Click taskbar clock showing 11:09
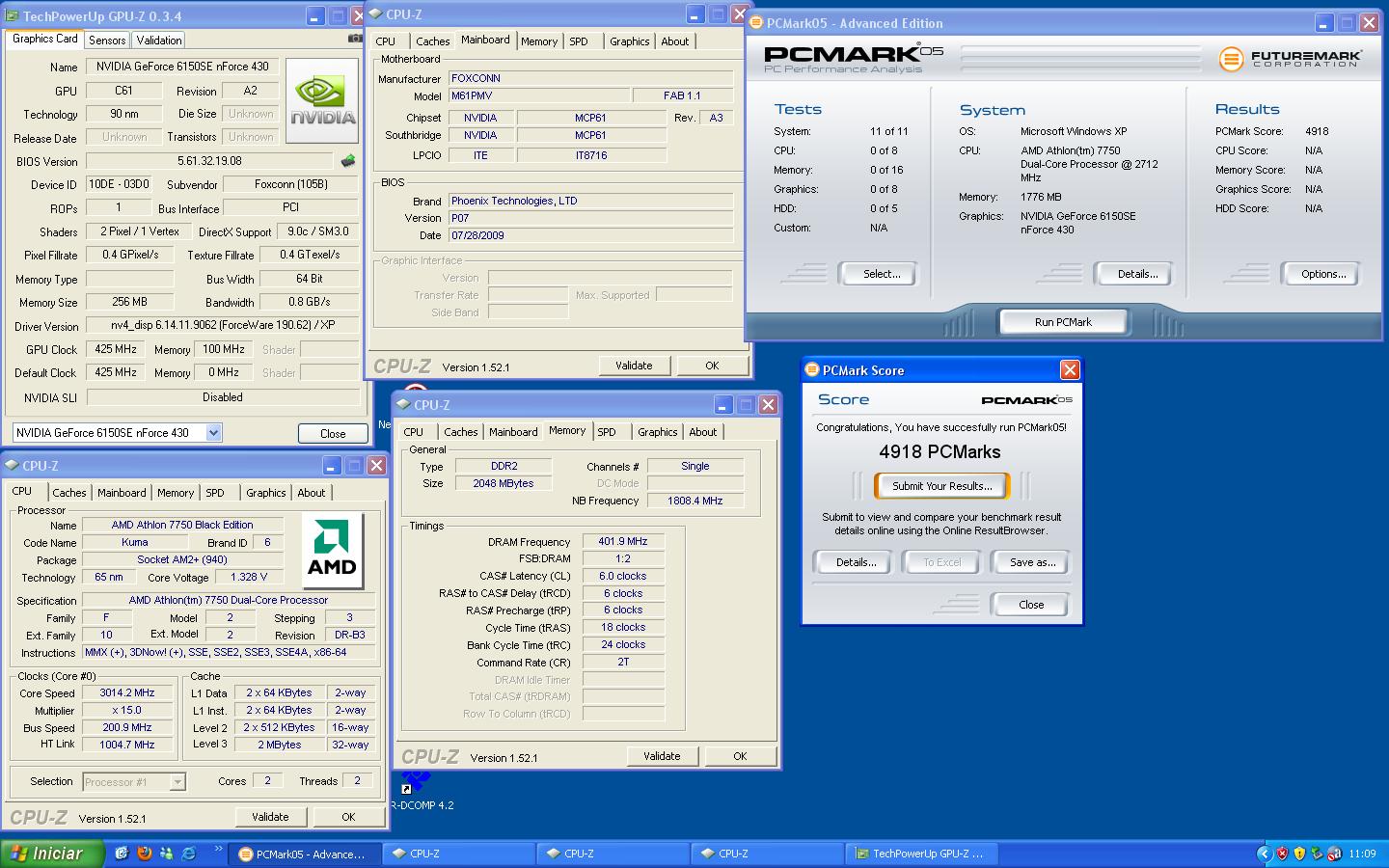Screen dimensions: 1389x868 point(1362,854)
